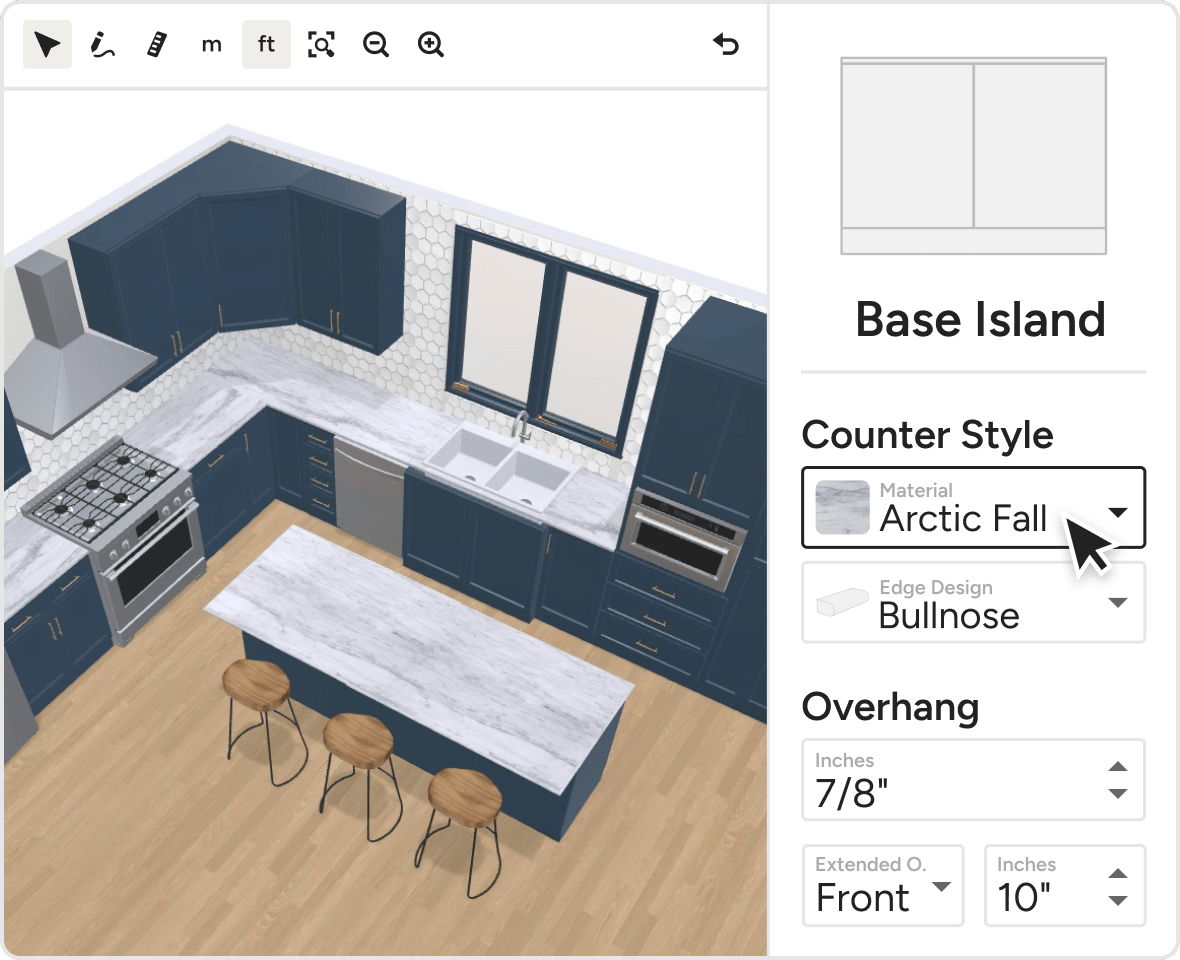The width and height of the screenshot is (1180, 960).
Task: Decrease the 10" extended overhang value
Action: click(1118, 900)
